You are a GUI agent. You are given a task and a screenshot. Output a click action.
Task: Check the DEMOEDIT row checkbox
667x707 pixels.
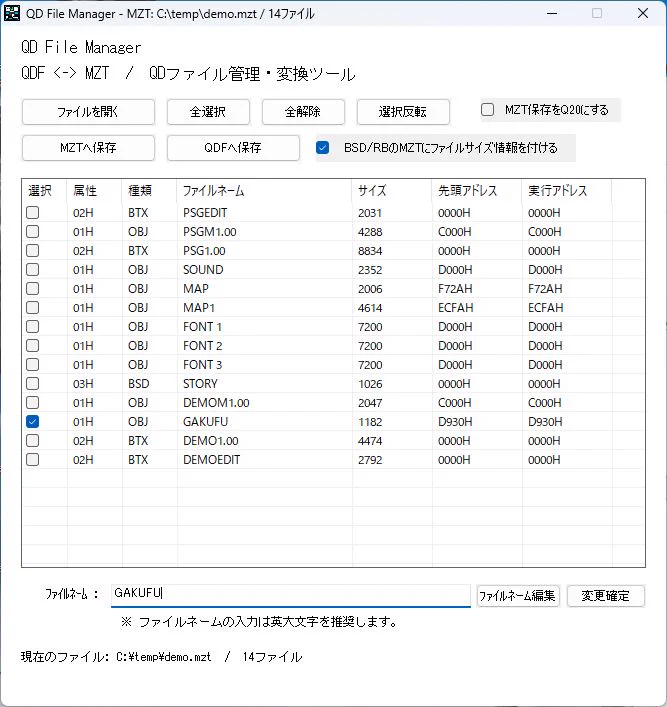[32, 459]
